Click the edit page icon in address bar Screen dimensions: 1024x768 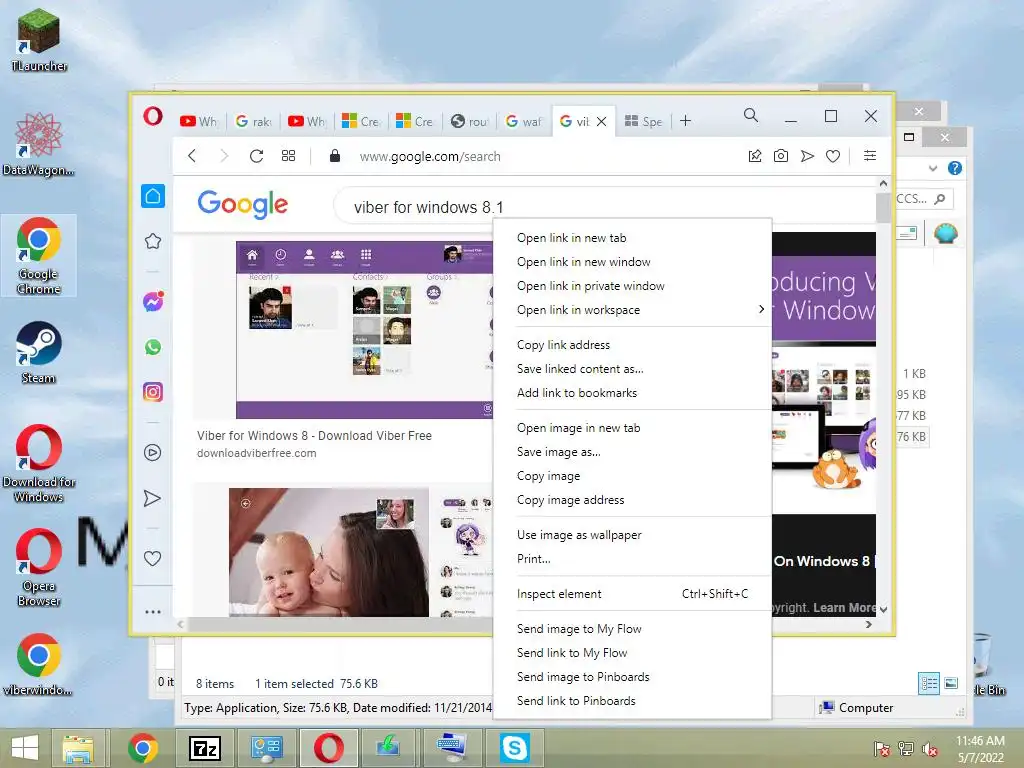tap(755, 156)
